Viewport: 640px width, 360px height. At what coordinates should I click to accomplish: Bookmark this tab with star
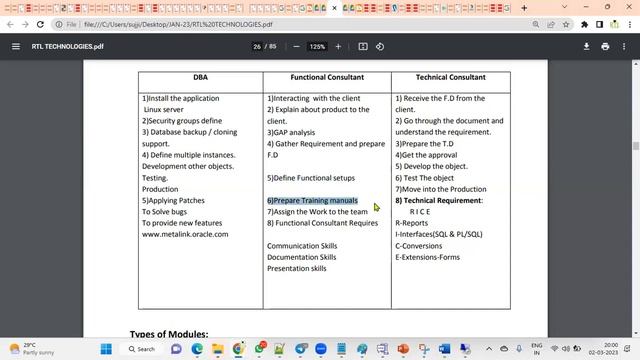566,24
